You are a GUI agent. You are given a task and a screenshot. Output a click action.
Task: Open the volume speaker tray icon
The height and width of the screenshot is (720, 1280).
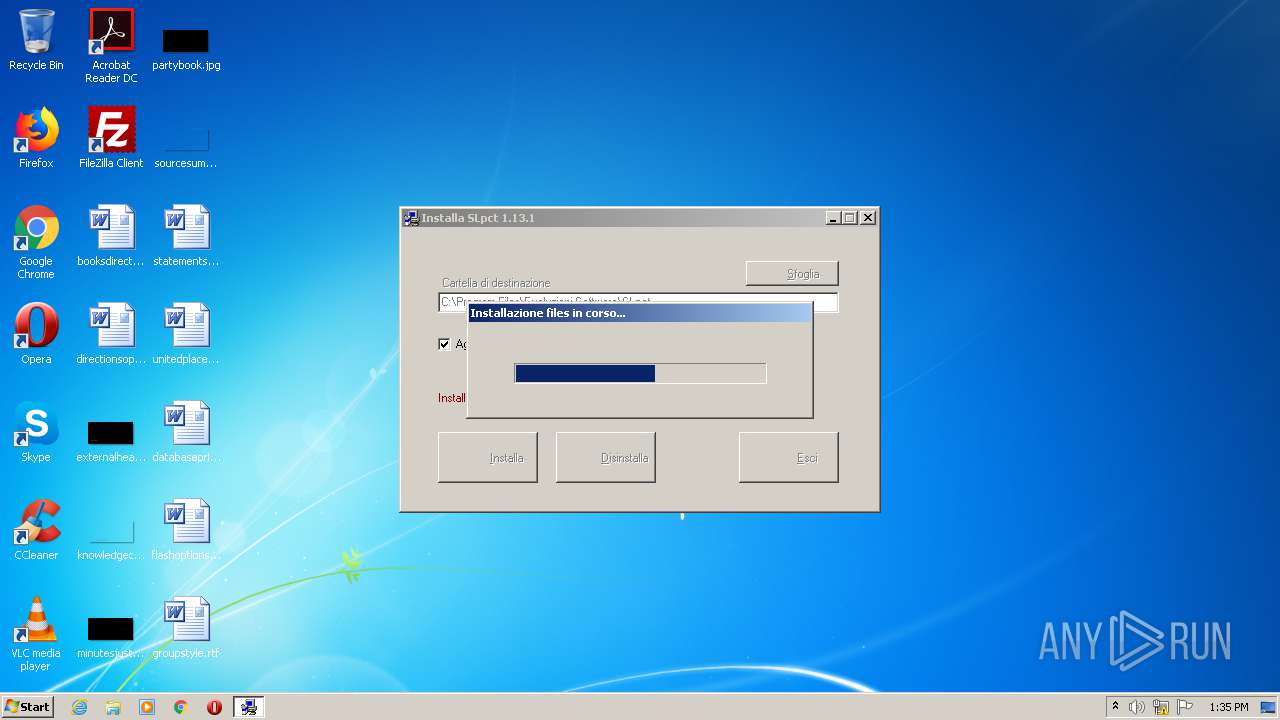pyautogui.click(x=1137, y=707)
